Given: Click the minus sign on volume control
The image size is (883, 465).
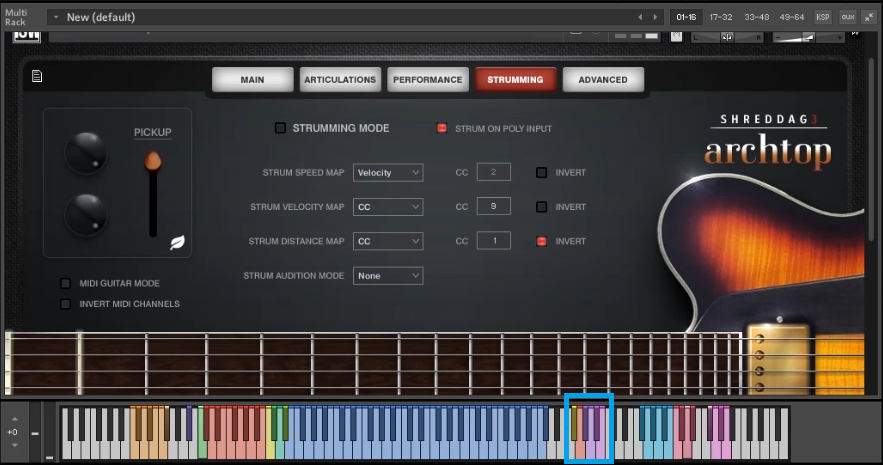Looking at the screenshot, I should (x=778, y=38).
